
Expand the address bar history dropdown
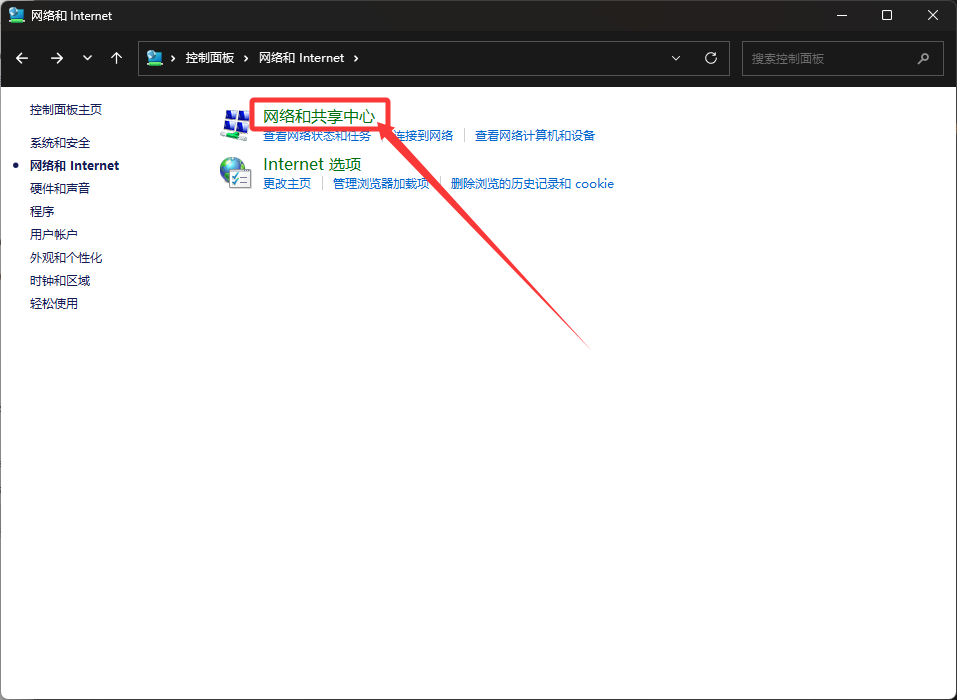tap(676, 58)
